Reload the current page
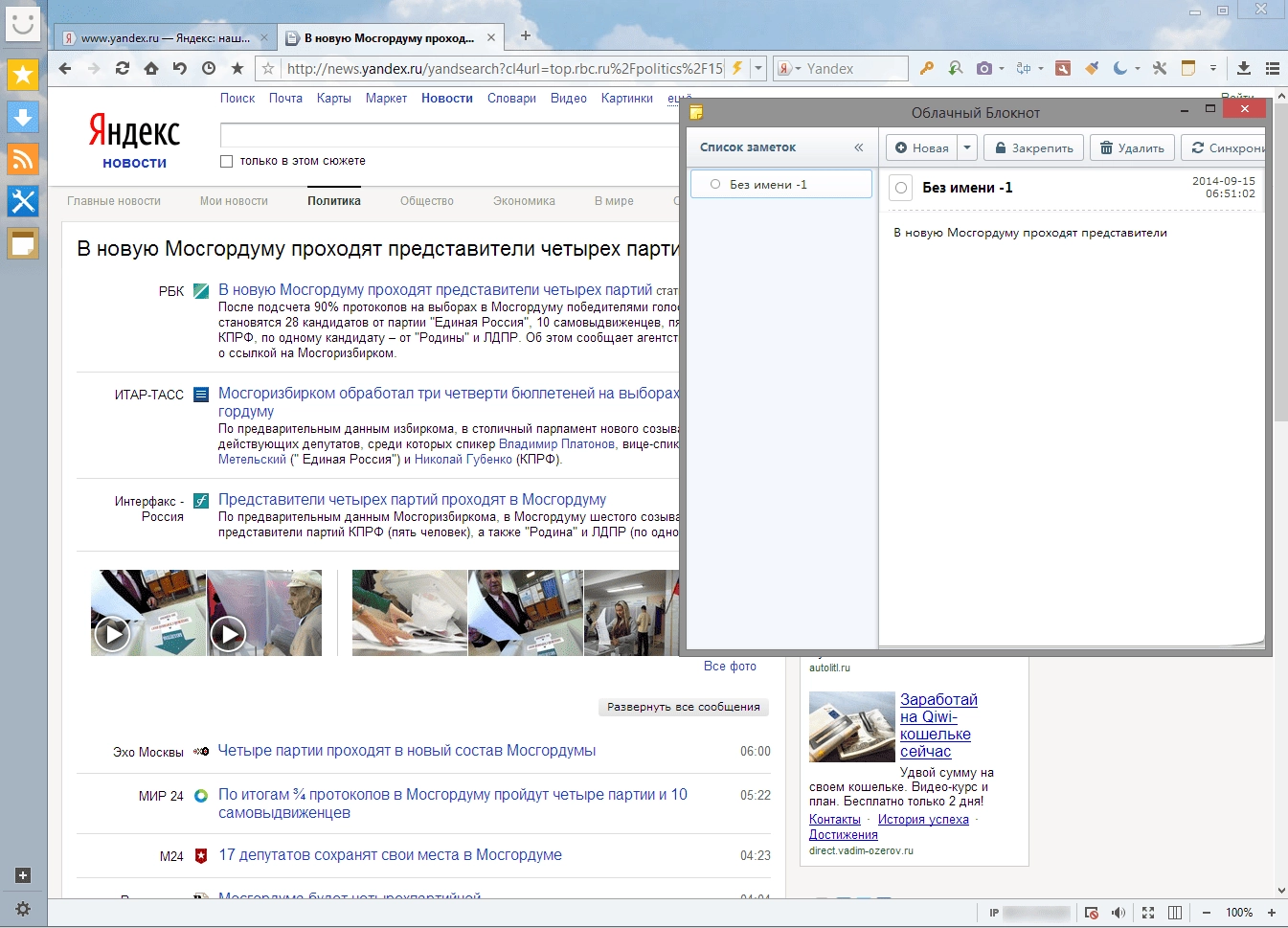The width and height of the screenshot is (1288, 928). click(x=123, y=68)
